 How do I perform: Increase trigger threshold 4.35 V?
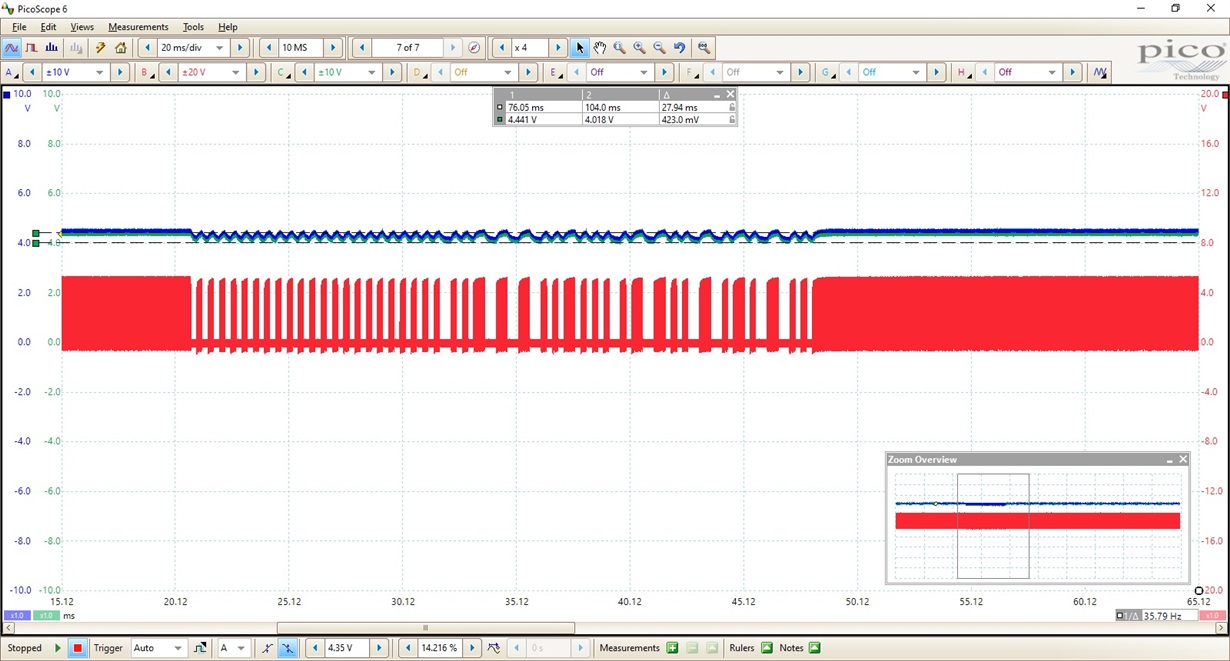coord(380,648)
